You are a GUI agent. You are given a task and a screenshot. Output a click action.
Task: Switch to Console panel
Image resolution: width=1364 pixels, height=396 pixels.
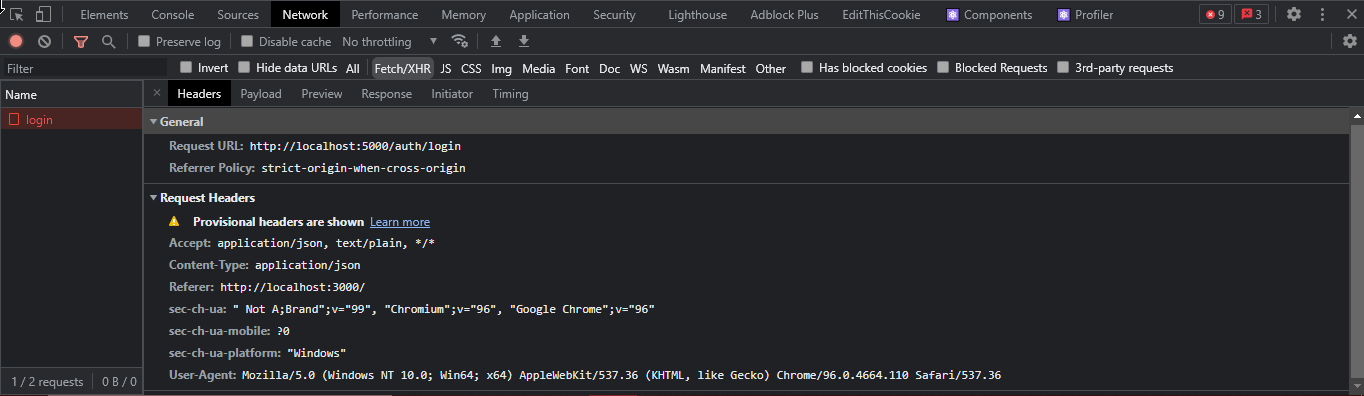click(173, 14)
